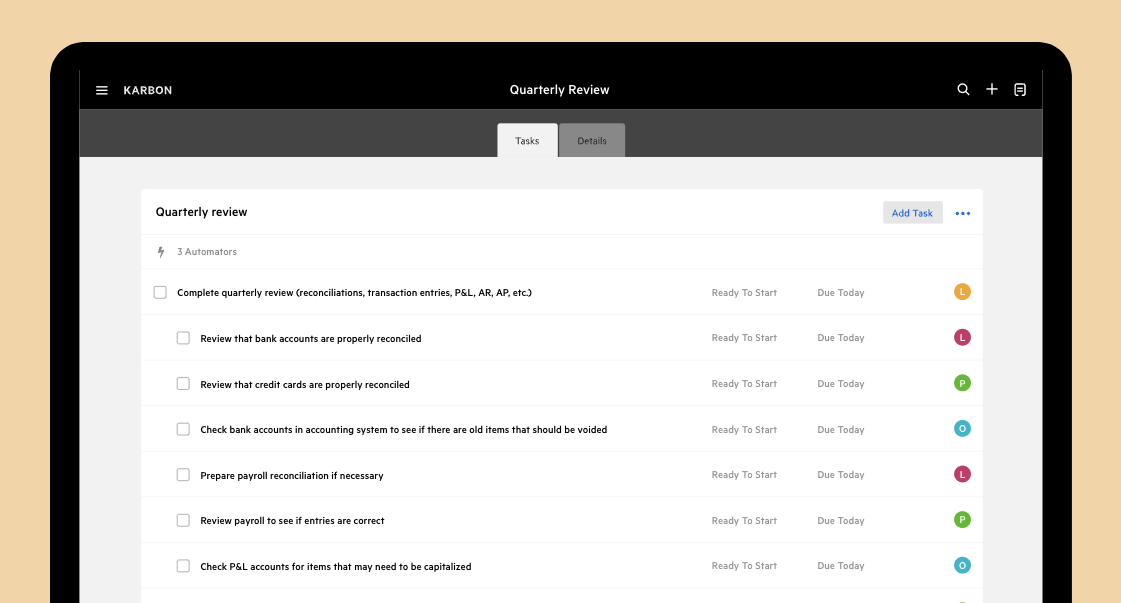The image size is (1121, 603).
Task: Switch to the Tasks tab
Action: 527,140
